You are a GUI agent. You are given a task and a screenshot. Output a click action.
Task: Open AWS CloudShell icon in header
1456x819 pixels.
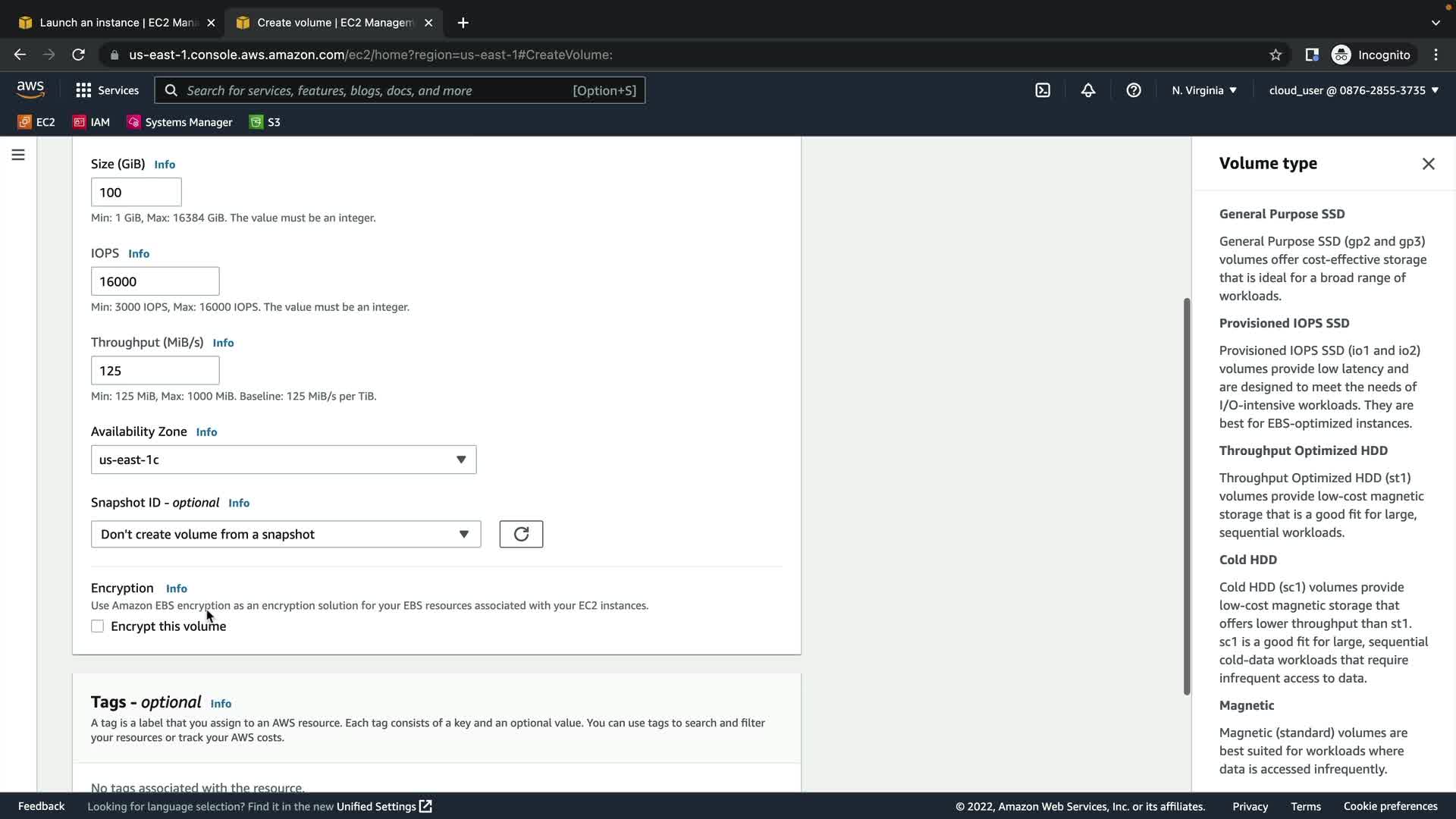tap(1043, 90)
